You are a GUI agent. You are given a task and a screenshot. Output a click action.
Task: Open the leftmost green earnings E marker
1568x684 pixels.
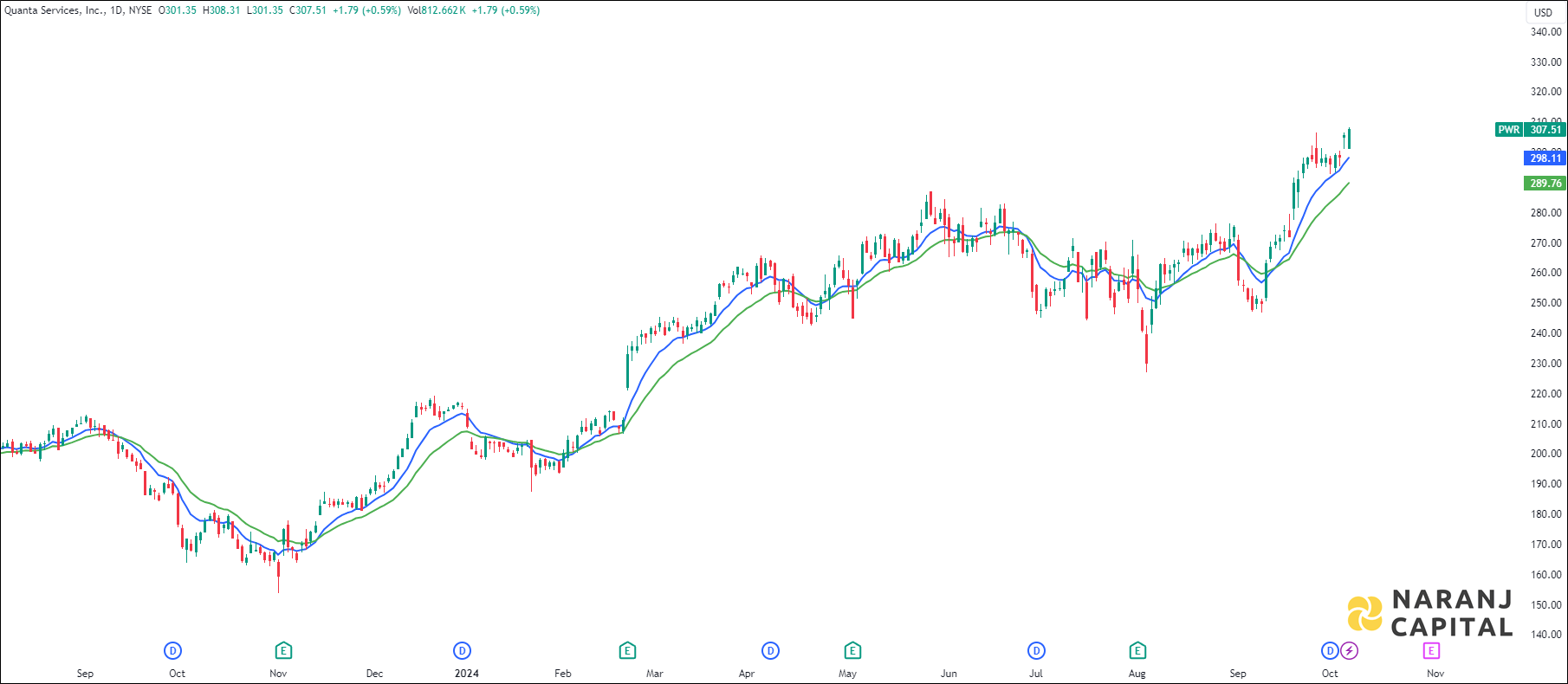[282, 650]
